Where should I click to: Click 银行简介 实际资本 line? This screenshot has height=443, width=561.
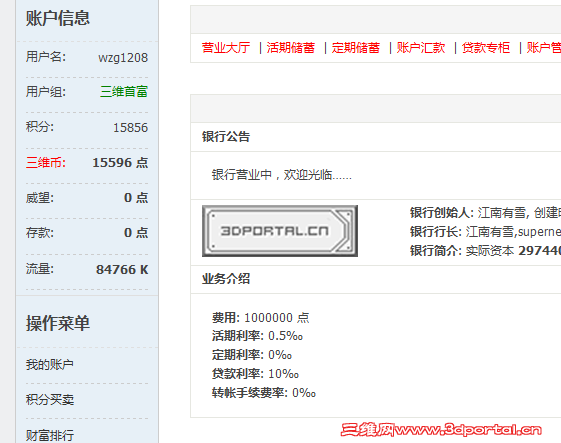click(x=486, y=251)
